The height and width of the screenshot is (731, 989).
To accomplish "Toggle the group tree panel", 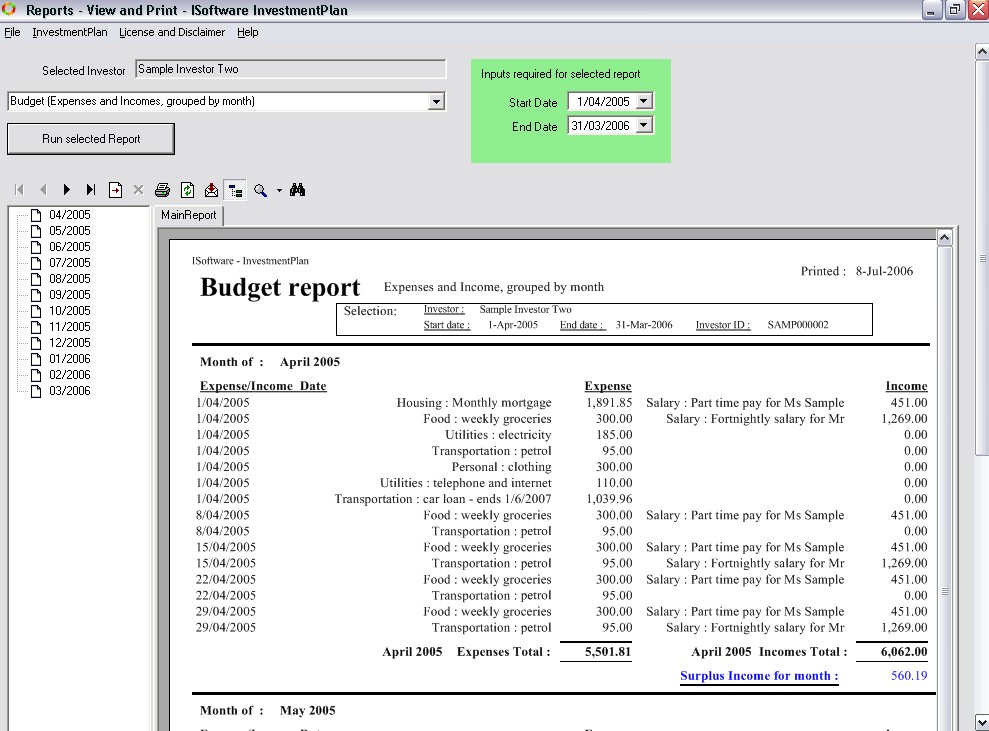I will click(x=236, y=190).
